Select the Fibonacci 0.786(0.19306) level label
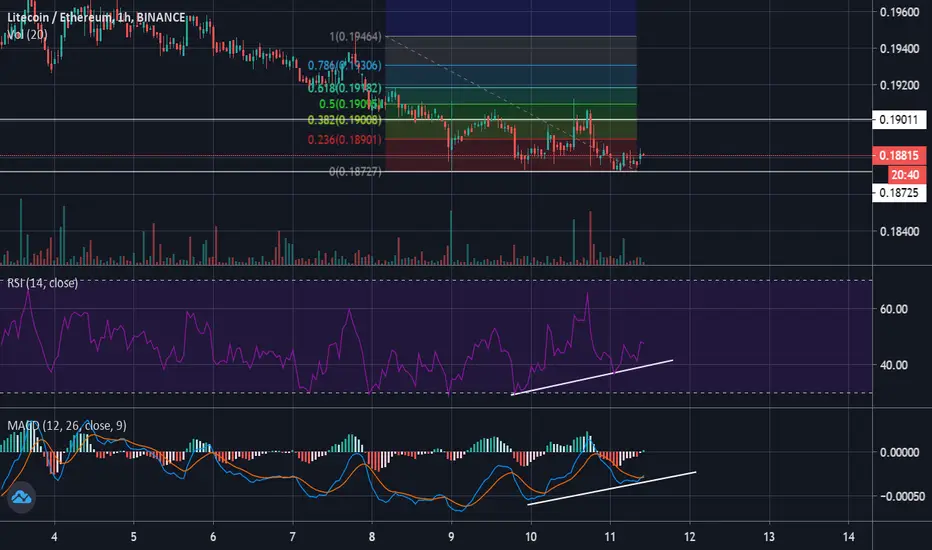 tap(345, 65)
